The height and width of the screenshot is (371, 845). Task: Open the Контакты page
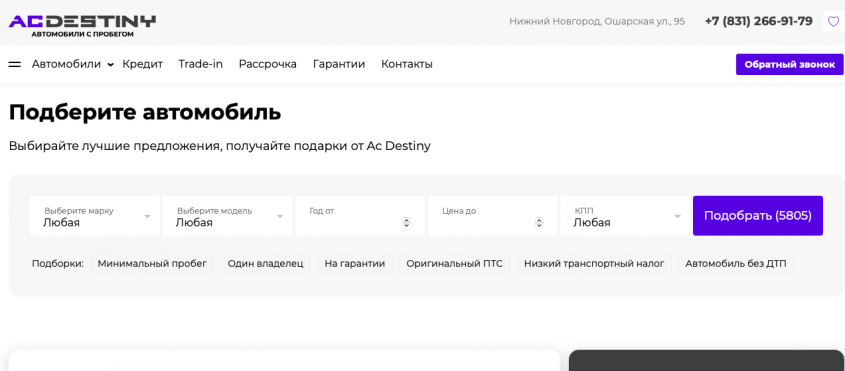tap(407, 64)
